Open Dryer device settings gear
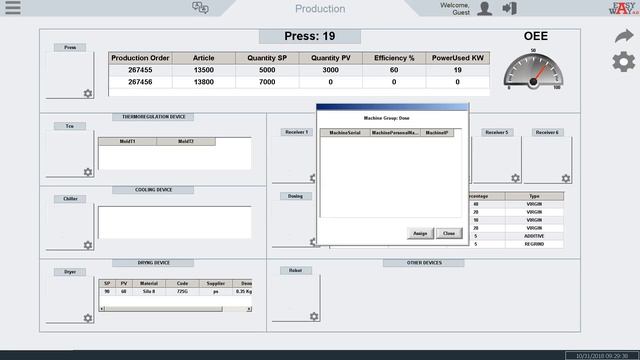 coord(88,318)
